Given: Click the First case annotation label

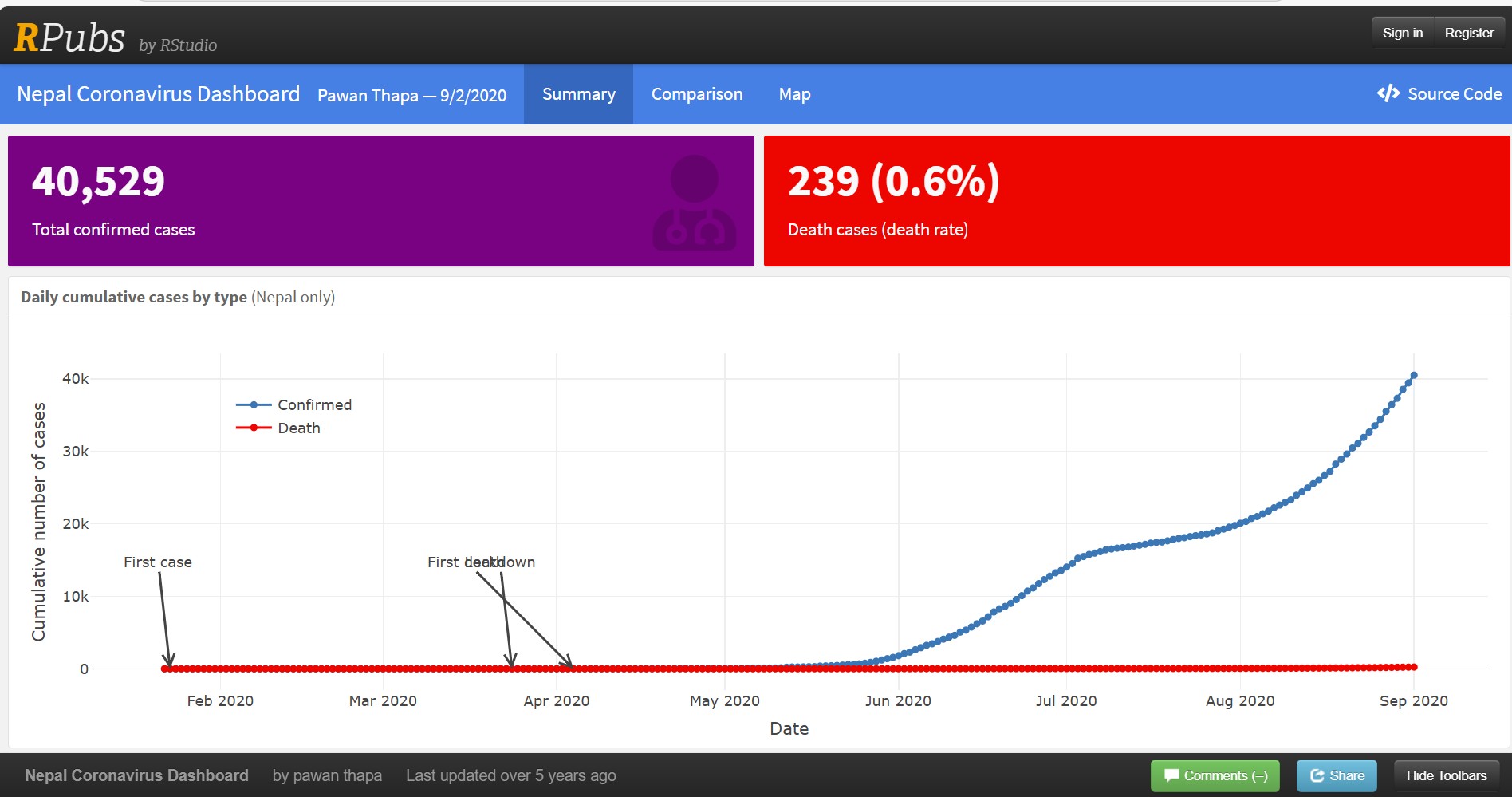Looking at the screenshot, I should coord(158,562).
